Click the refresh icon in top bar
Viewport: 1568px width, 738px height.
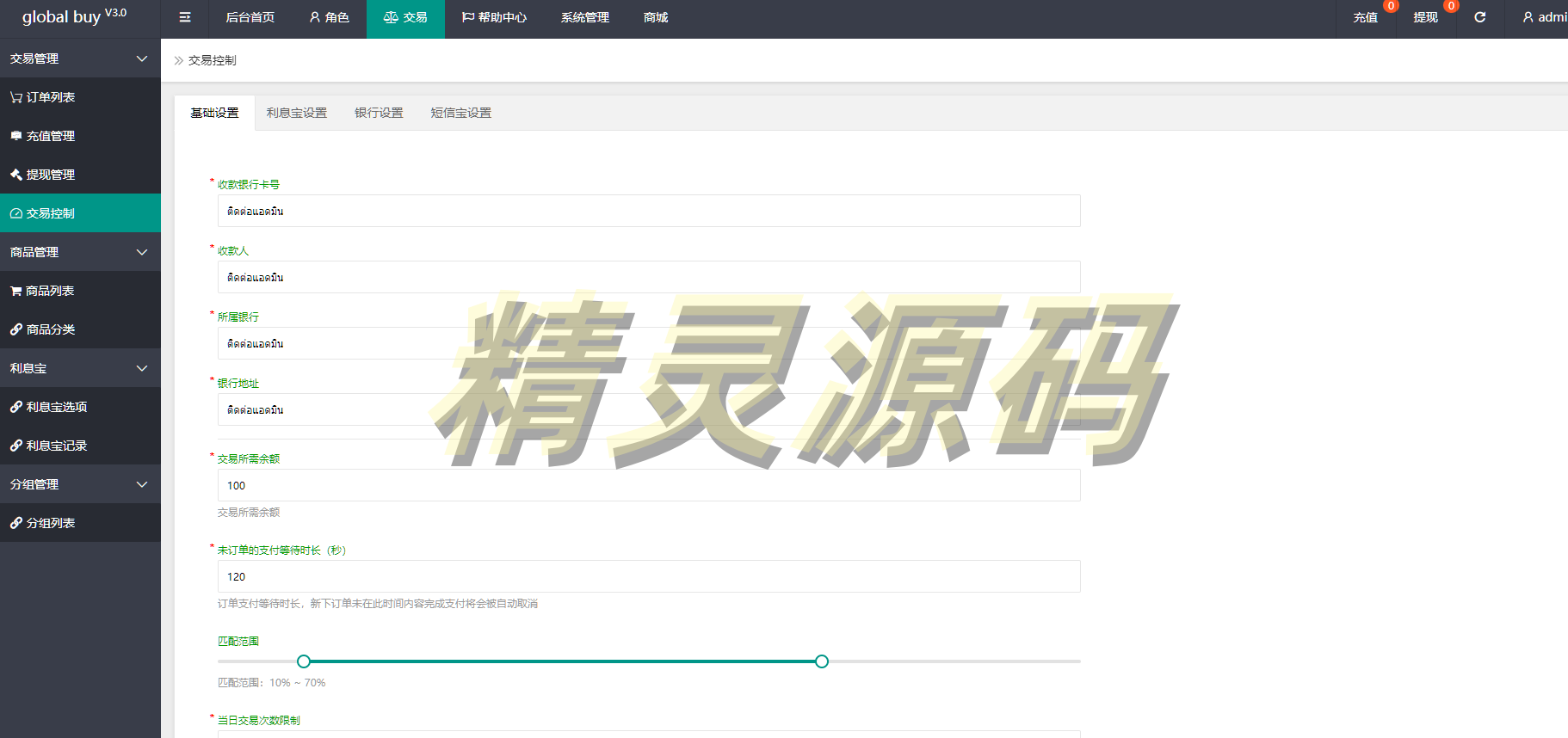point(1479,17)
